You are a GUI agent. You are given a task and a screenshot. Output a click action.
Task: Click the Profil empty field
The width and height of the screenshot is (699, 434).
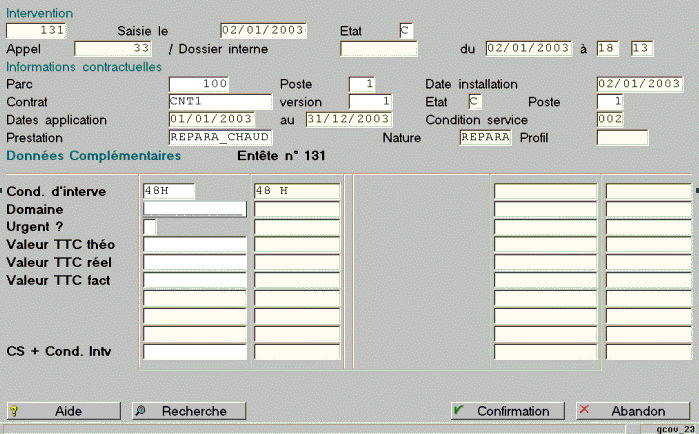pyautogui.click(x=622, y=138)
